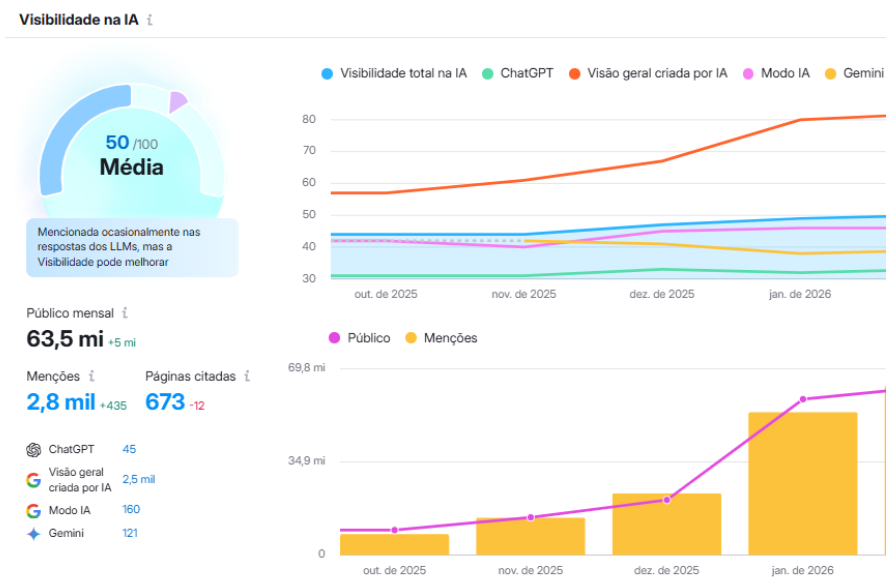Click the ChatGPT logo icon in list
Screen dimensions: 890x585
coord(34,450)
